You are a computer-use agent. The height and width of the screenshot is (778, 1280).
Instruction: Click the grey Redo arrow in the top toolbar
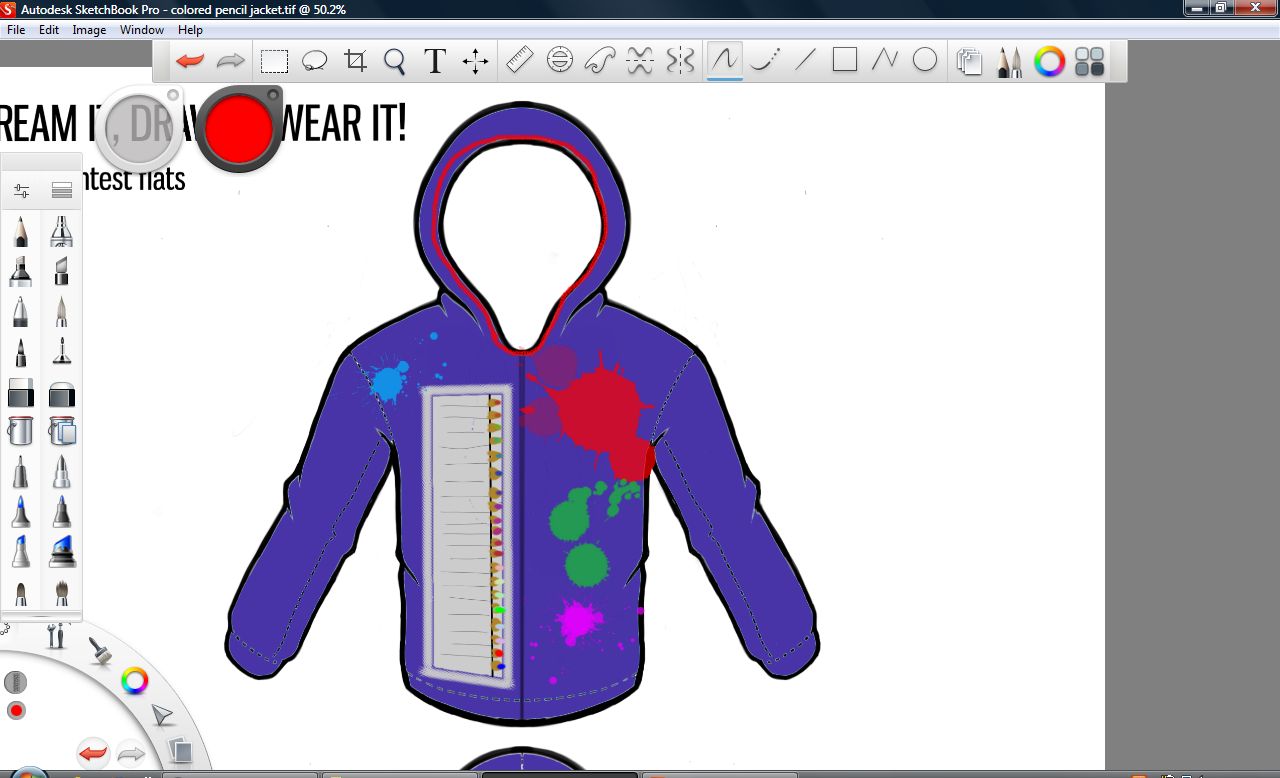click(x=231, y=61)
